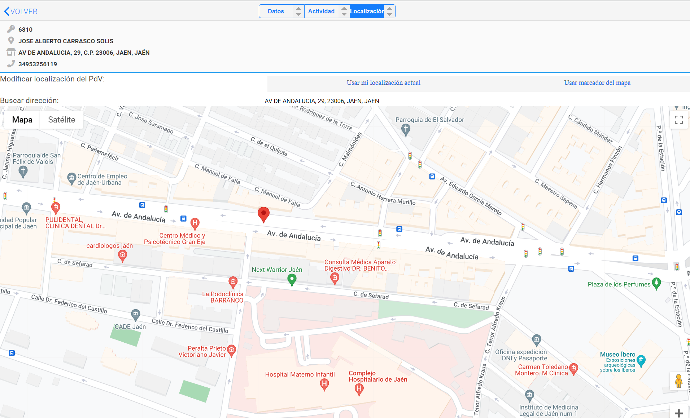Click the key icon beside 6810
Screen dimensions: 690x418
pyautogui.click(x=11, y=29)
